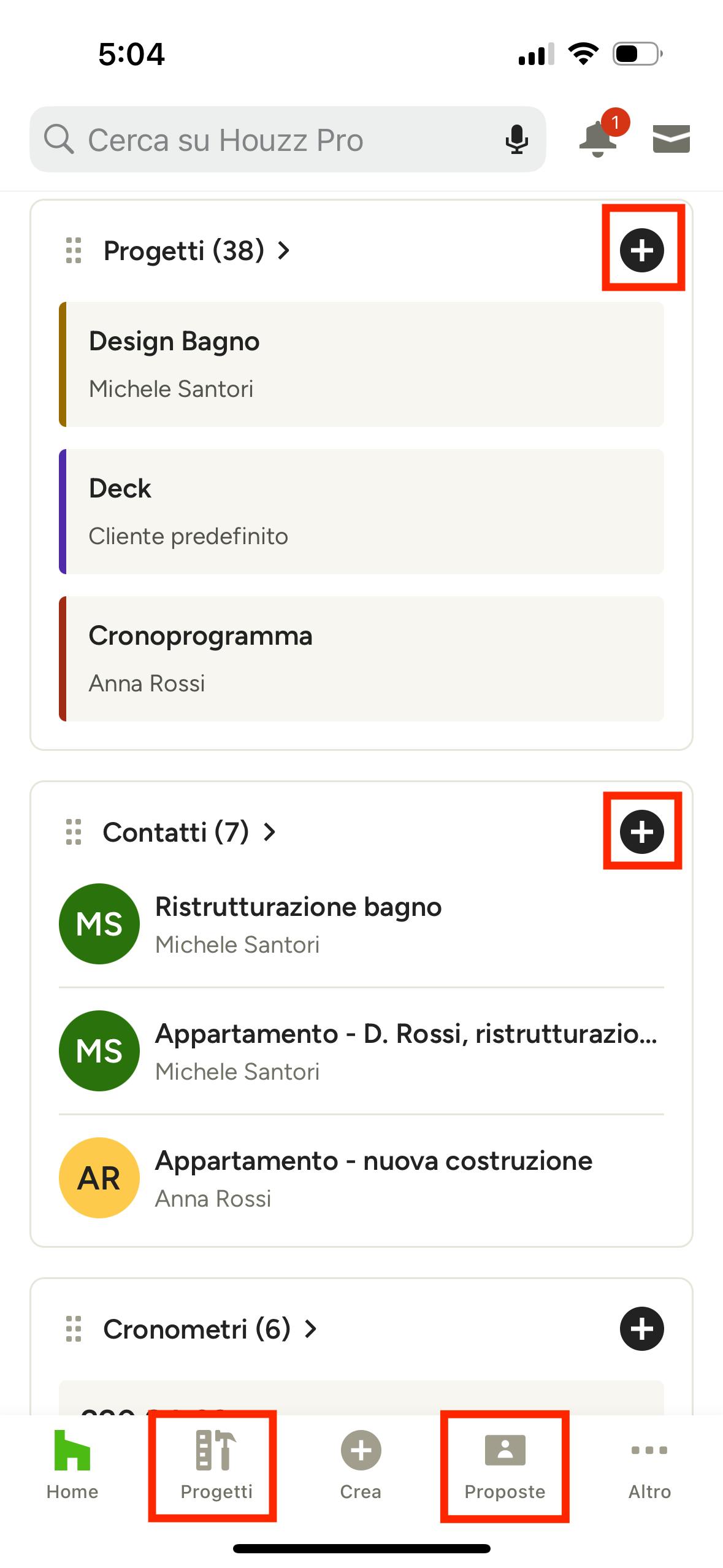Viewport: 723px width, 1568px height.
Task: Switch to the Proposte tab
Action: pyautogui.click(x=505, y=1464)
